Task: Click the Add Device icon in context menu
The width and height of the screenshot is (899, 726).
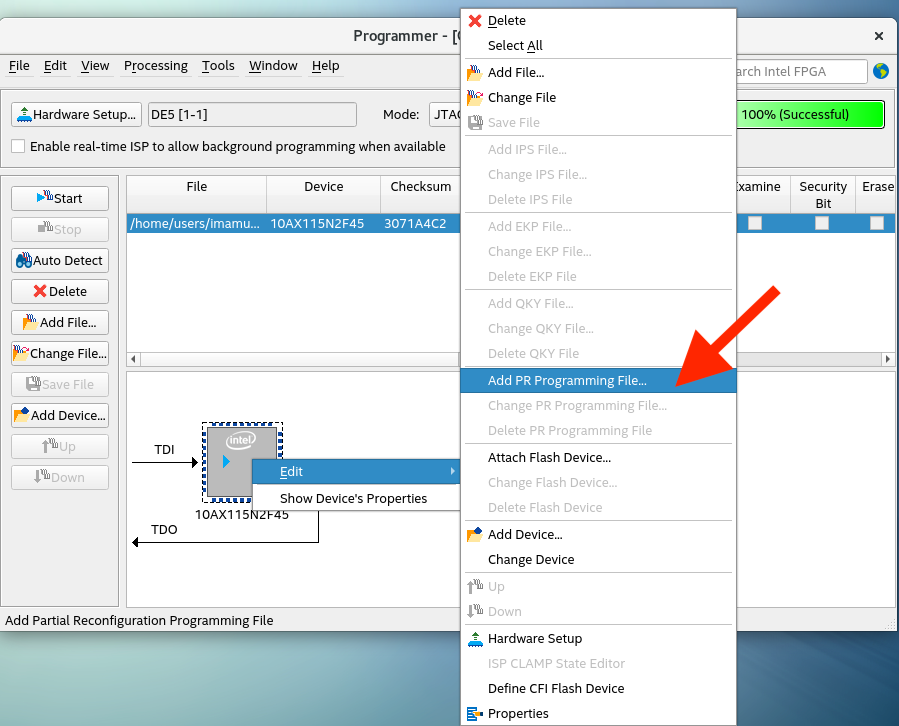Action: [x=475, y=534]
